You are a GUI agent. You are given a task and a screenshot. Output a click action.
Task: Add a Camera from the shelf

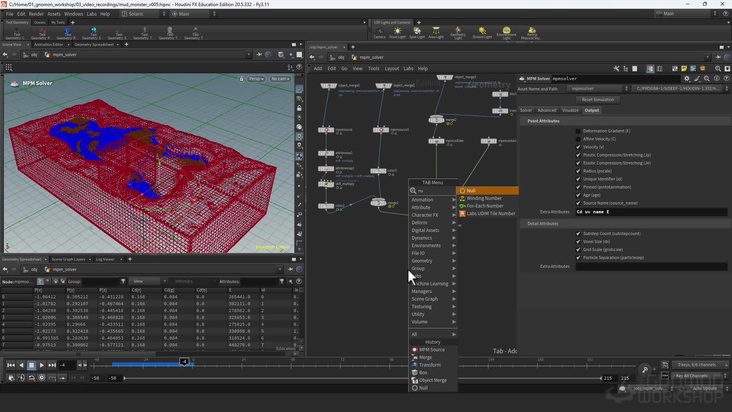click(379, 32)
